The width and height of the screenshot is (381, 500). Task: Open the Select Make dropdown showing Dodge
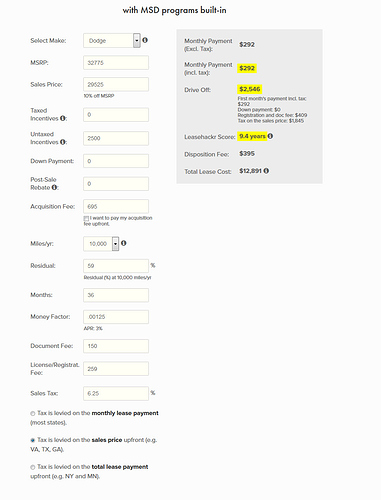(112, 41)
